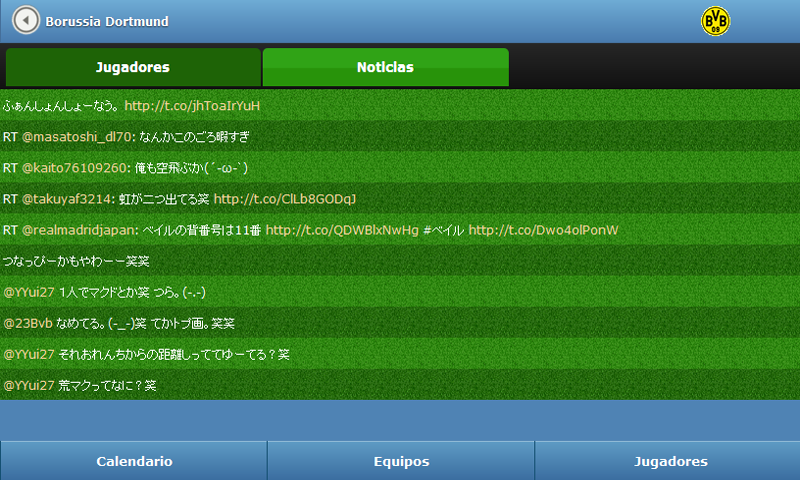Click the Borussia Dortmund BVB logo
Viewport: 800px width, 480px height.
pos(715,21)
